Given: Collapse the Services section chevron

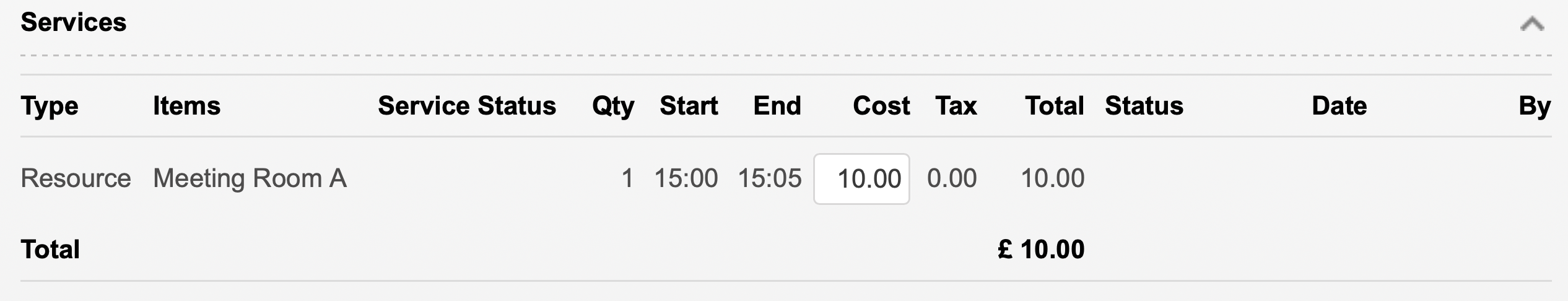Looking at the screenshot, I should [1531, 25].
